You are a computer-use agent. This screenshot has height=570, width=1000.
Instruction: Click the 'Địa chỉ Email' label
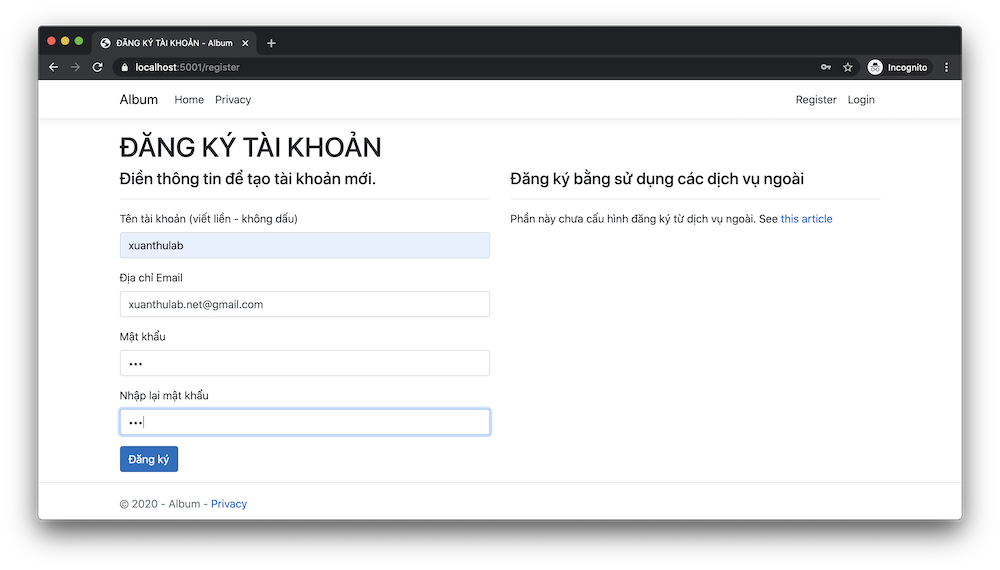coord(151,277)
